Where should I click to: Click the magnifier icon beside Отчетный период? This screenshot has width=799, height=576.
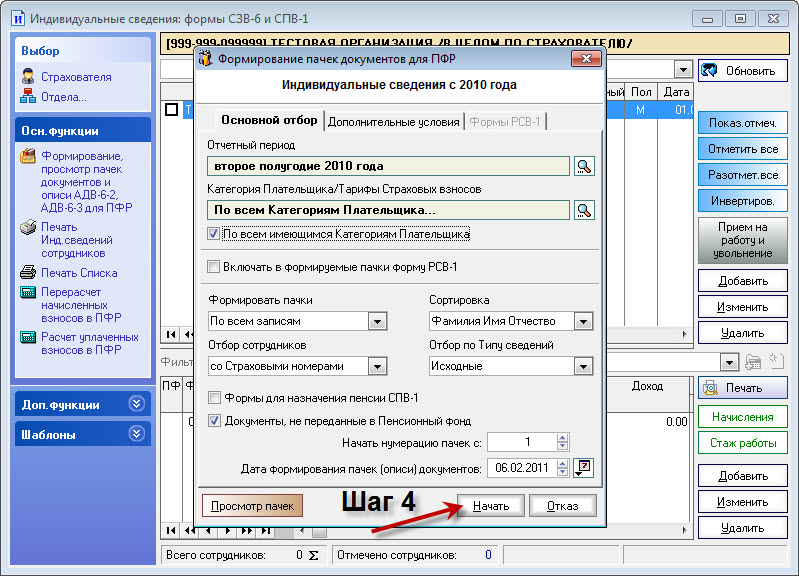584,166
